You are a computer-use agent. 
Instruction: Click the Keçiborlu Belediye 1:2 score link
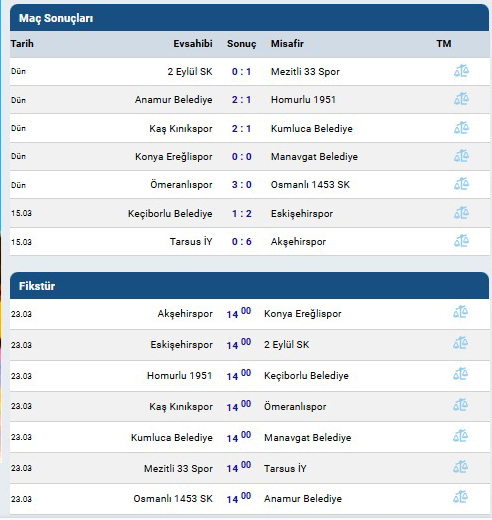(242, 213)
